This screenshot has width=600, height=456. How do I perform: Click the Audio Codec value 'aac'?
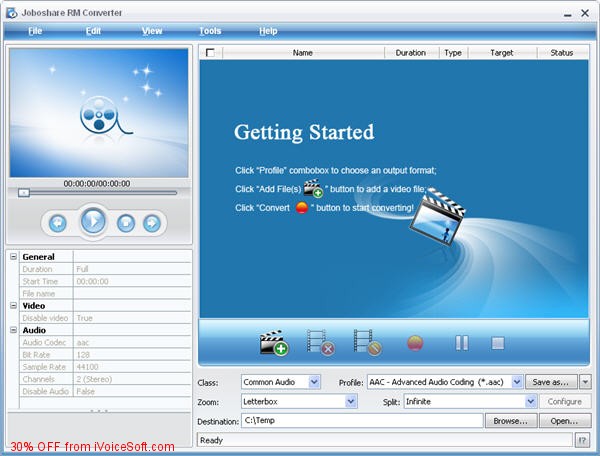(x=132, y=342)
